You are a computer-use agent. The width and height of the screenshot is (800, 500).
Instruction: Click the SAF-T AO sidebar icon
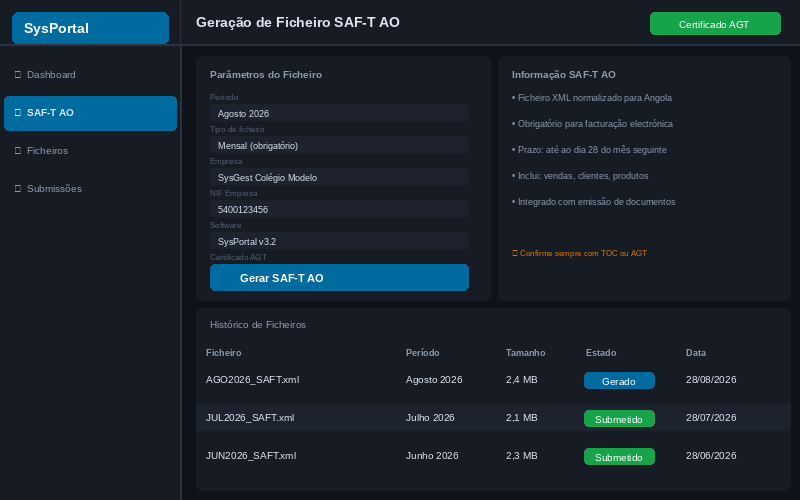(x=18, y=113)
